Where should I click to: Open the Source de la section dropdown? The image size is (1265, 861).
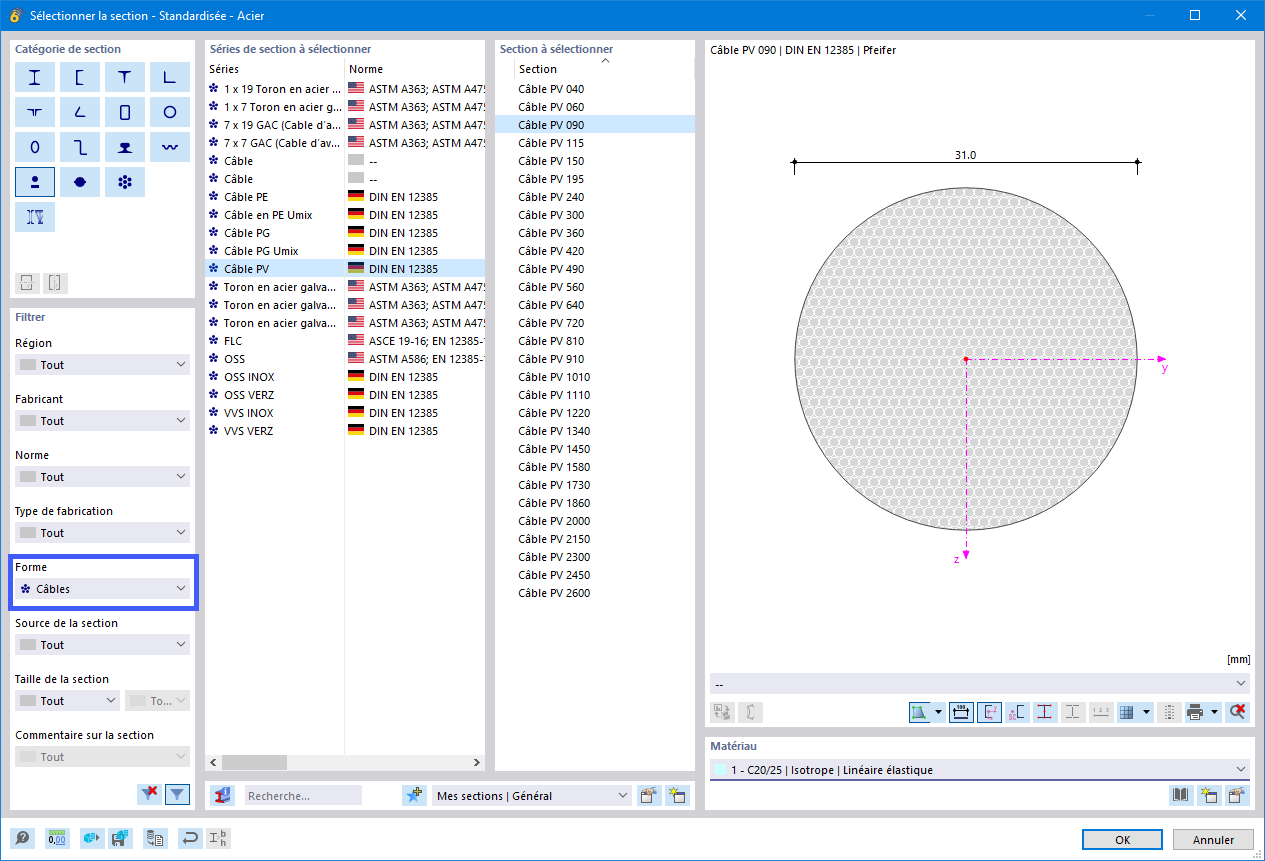[102, 645]
